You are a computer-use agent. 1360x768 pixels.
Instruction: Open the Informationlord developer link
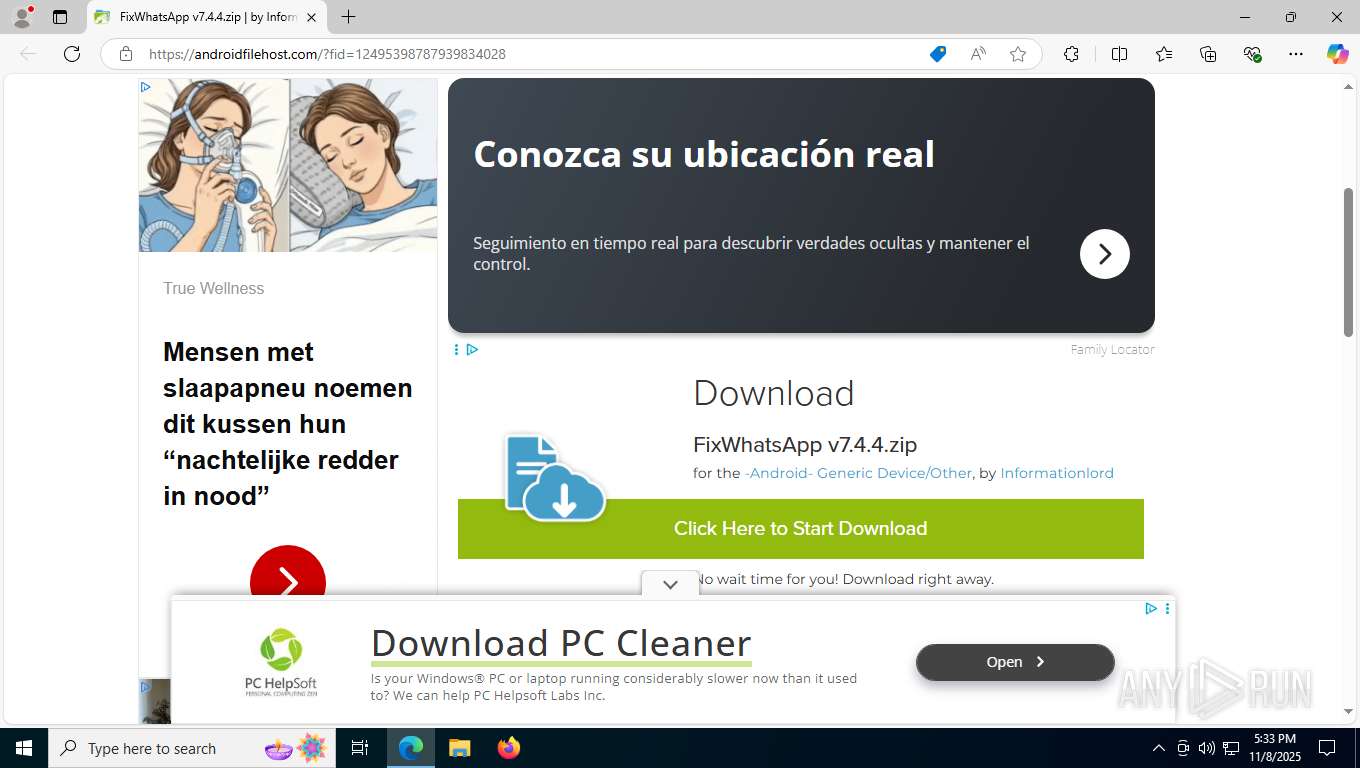1057,473
